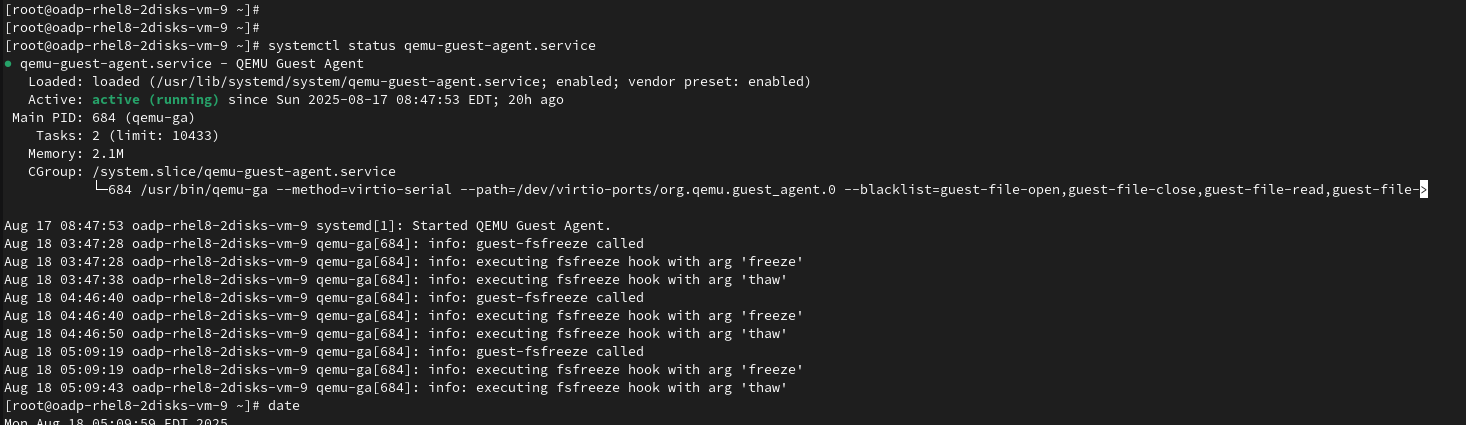Click the date command at the prompt

[283, 406]
